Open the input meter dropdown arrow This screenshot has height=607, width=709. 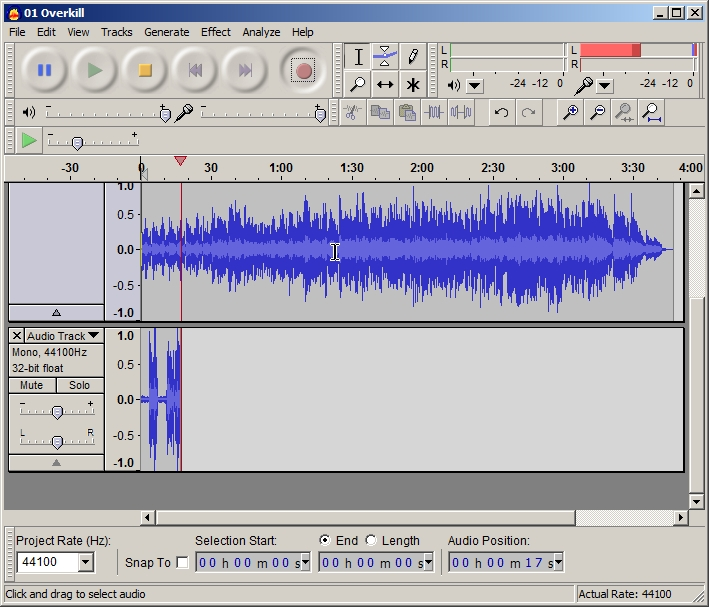(604, 86)
